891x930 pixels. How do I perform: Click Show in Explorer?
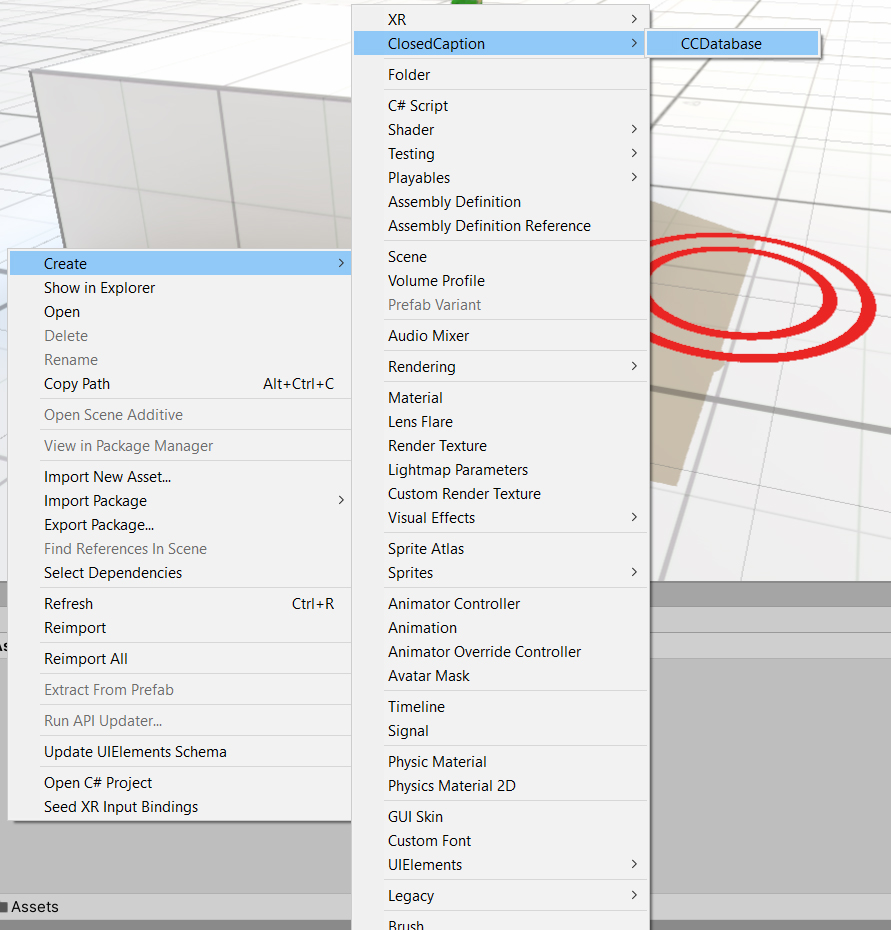pos(100,288)
